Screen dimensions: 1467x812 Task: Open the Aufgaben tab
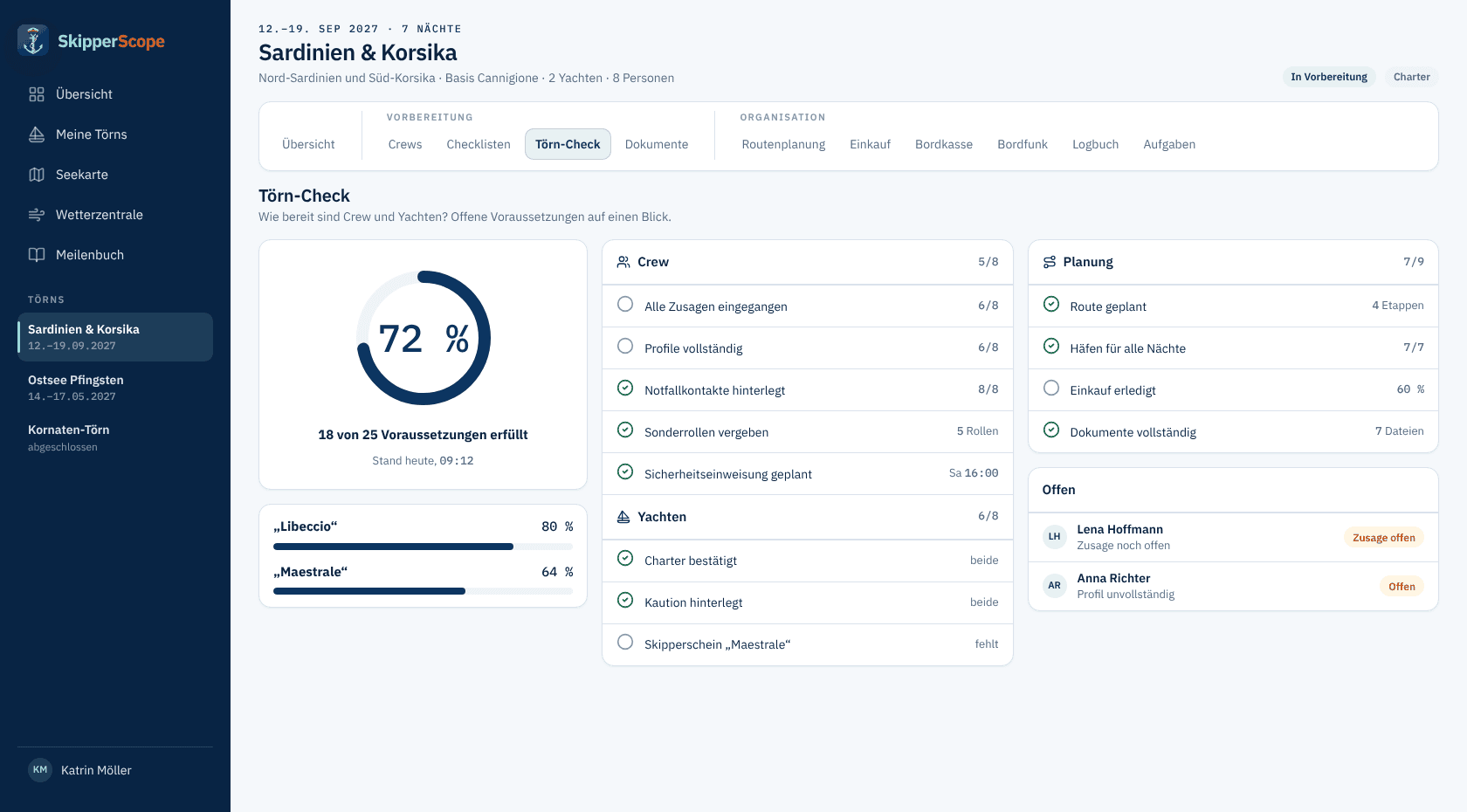(1169, 144)
